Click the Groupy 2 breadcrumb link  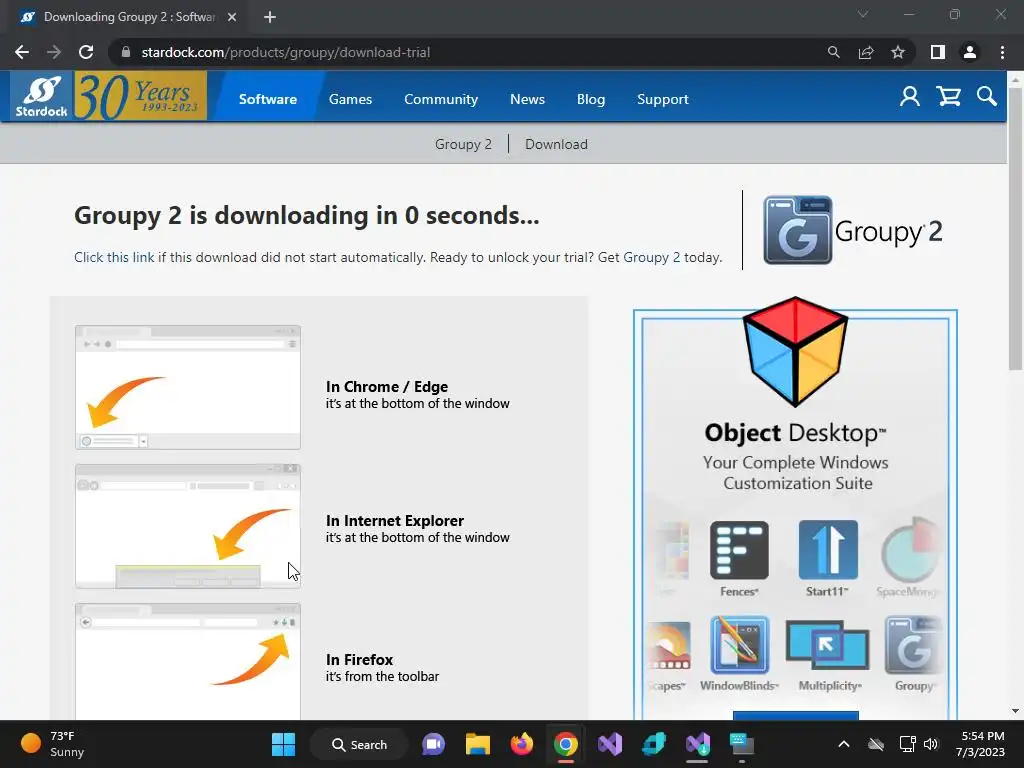(x=463, y=144)
